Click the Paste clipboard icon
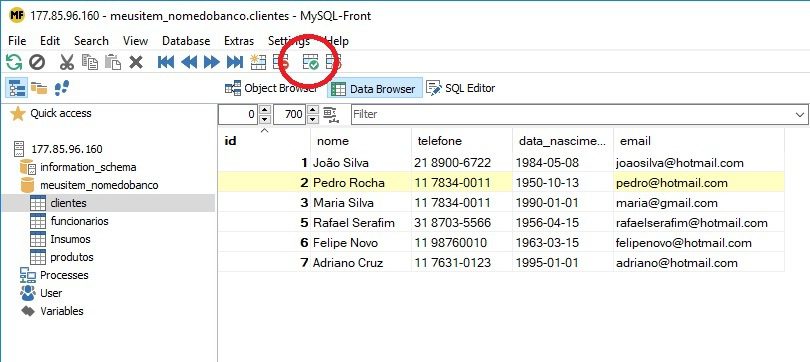 pos(113,62)
